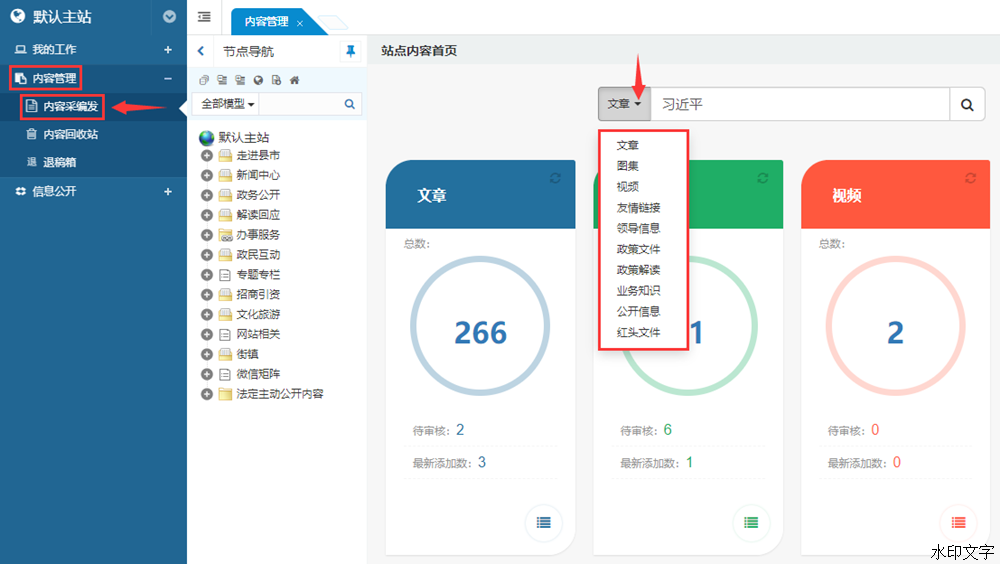Open the green card list icon
1000x564 pixels.
pyautogui.click(x=751, y=523)
